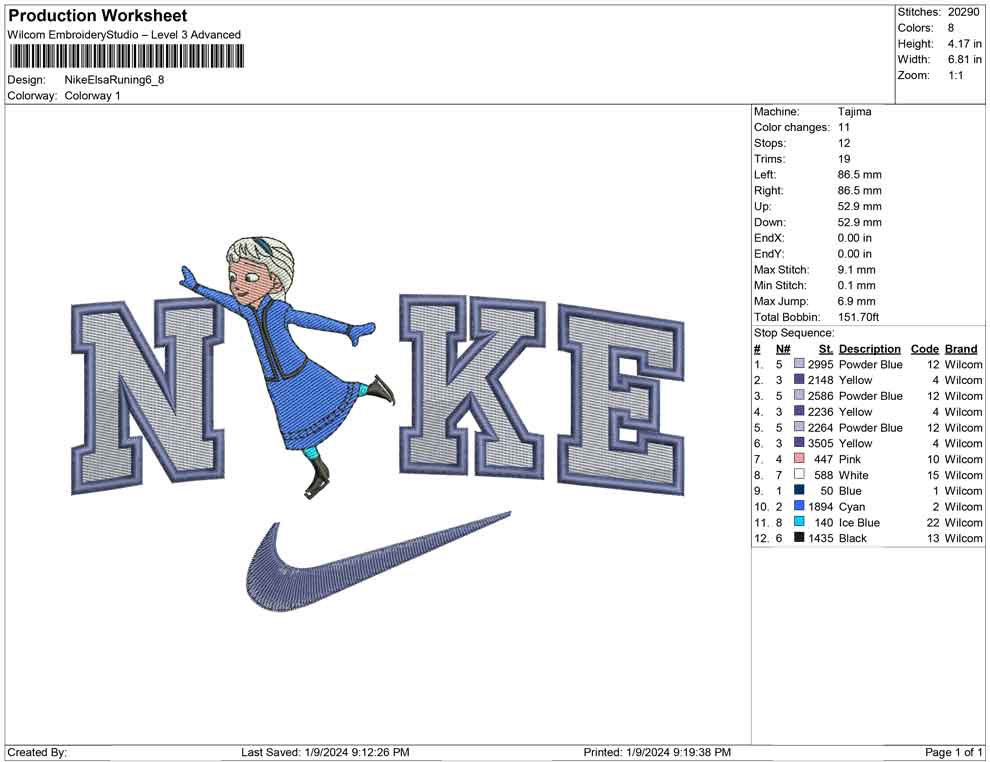Pick the dark Blue swatch in row 9
Viewport: 990px width, 762px height.
799,490
